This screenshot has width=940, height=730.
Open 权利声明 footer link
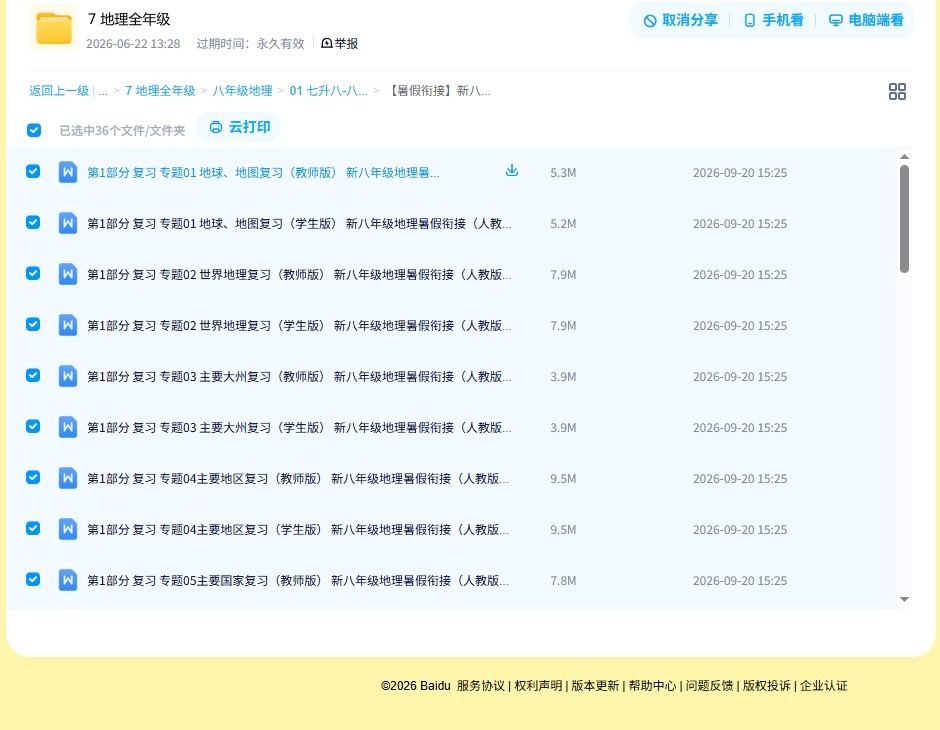point(538,686)
